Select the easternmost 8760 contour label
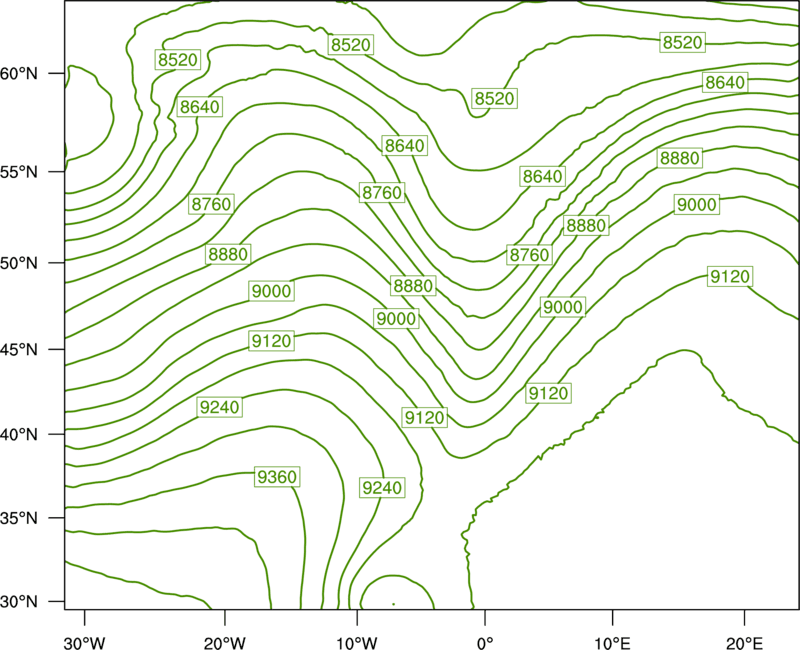The image size is (800, 650). tap(530, 255)
